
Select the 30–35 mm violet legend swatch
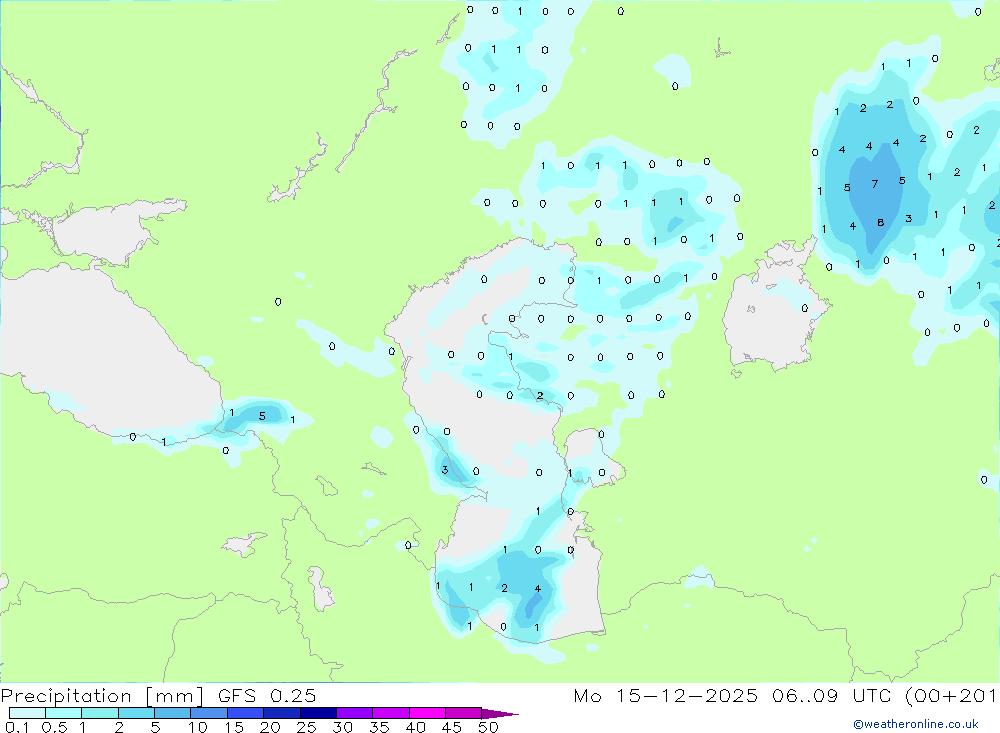coord(354,713)
